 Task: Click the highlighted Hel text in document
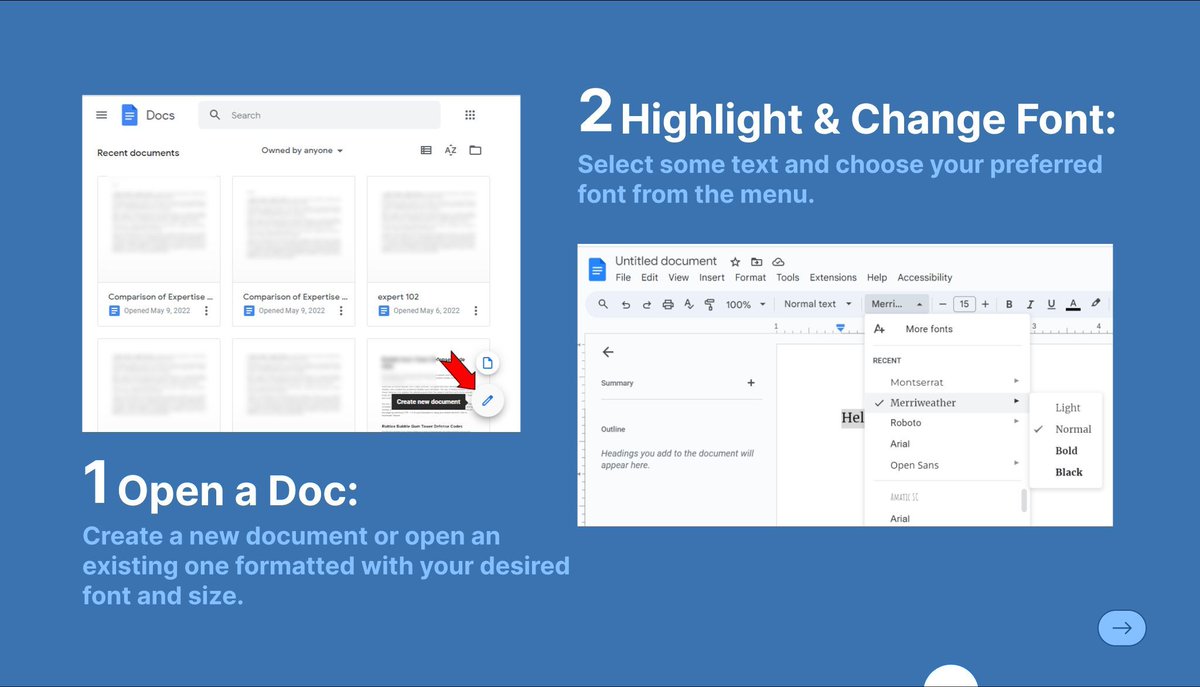(852, 417)
